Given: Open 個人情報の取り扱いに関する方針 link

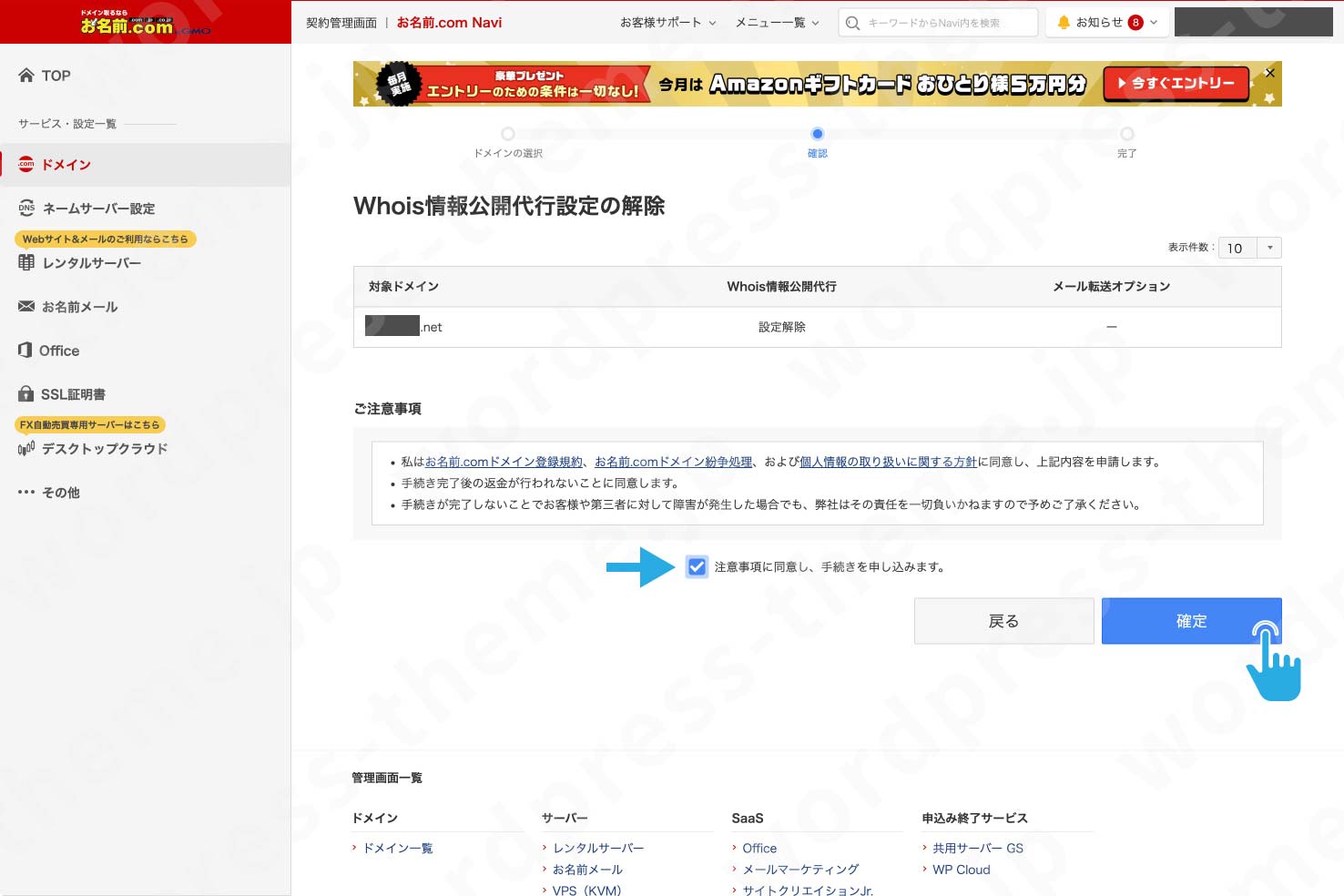Looking at the screenshot, I should click(888, 462).
